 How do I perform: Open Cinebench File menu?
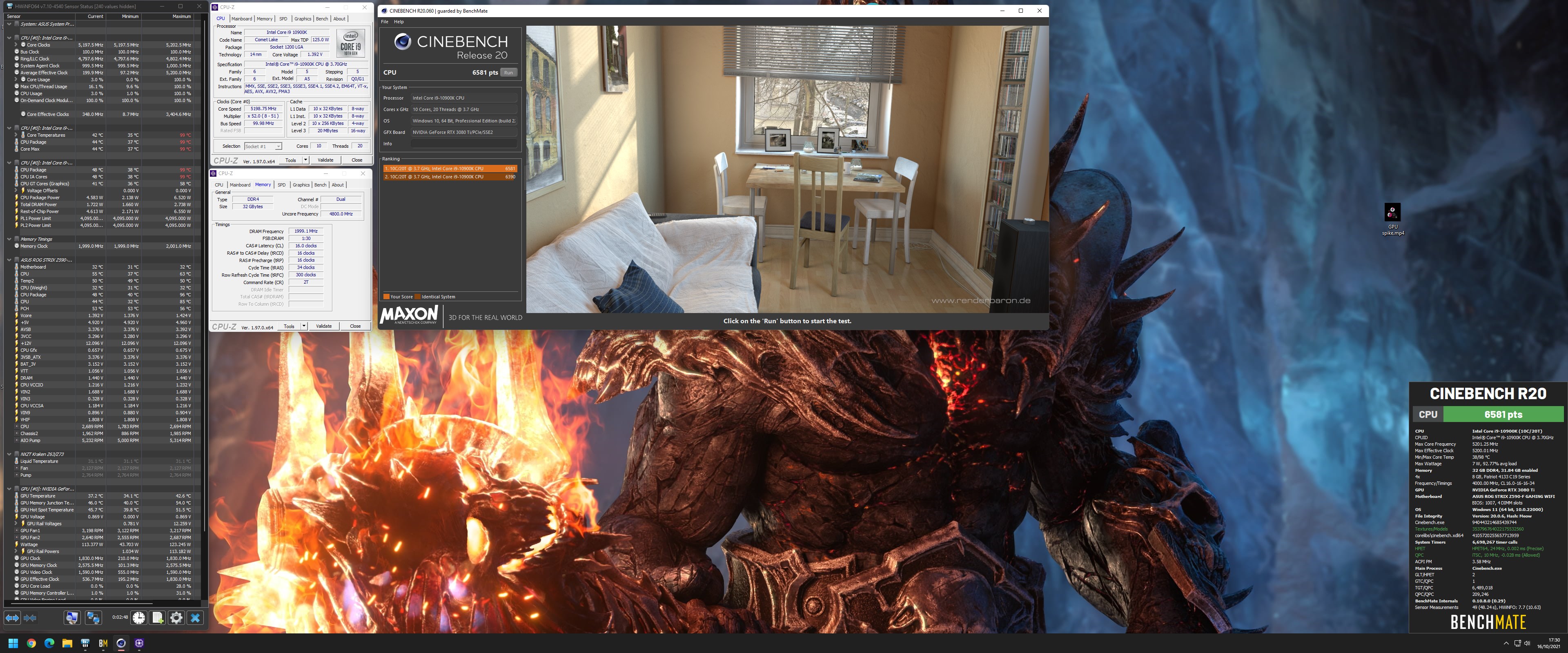click(x=384, y=21)
